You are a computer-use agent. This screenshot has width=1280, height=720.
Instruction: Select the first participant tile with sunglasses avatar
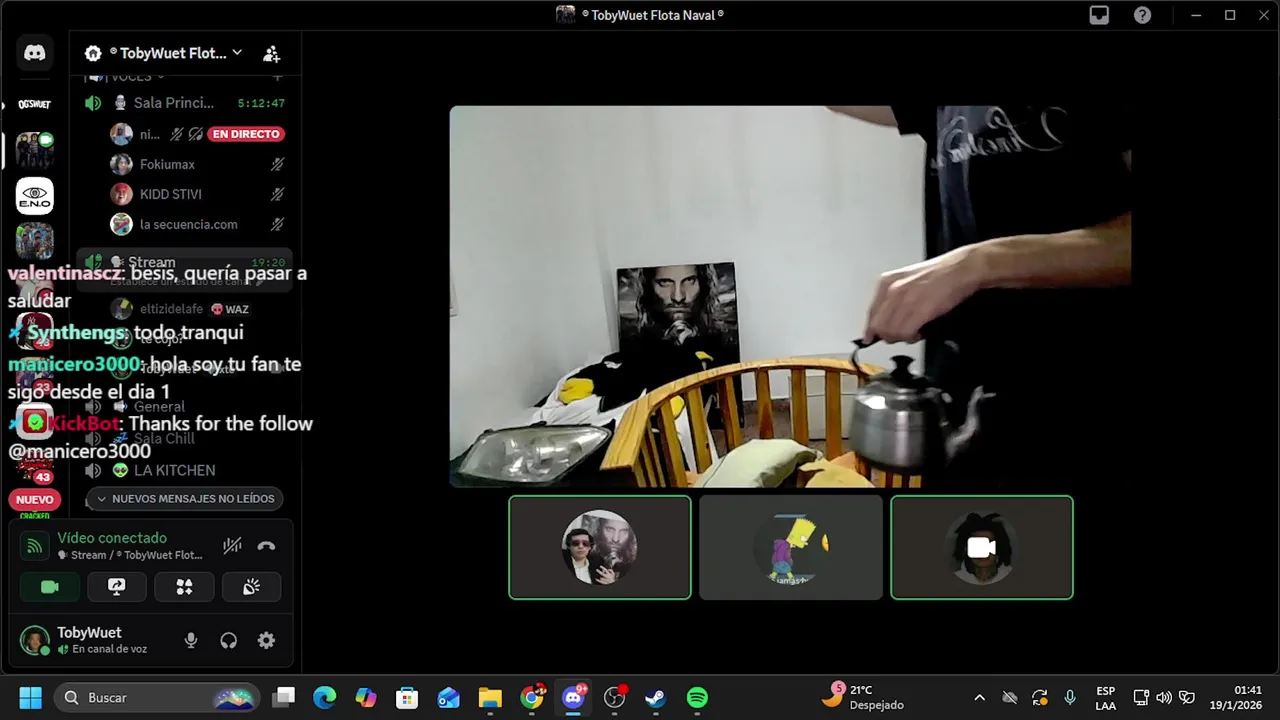pos(600,547)
